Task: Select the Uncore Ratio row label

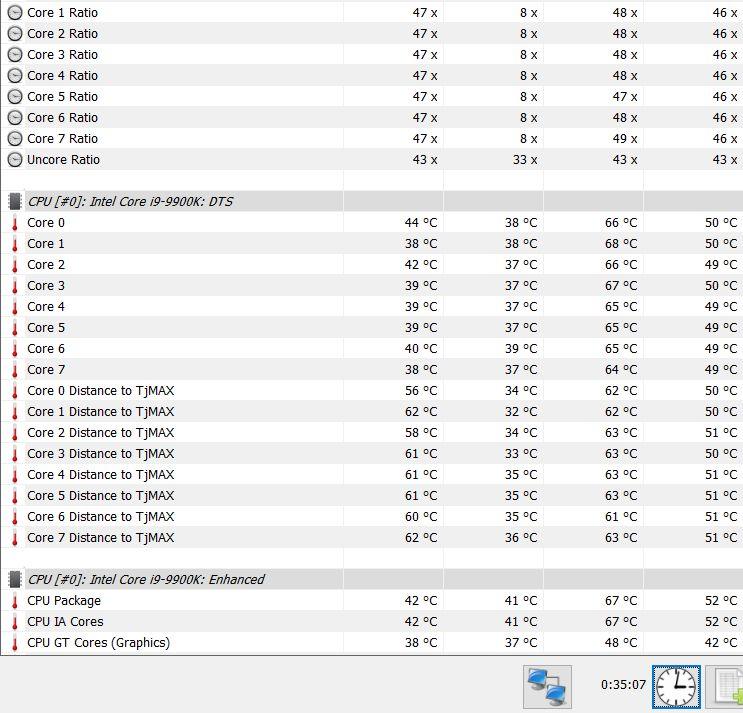Action: coord(63,160)
